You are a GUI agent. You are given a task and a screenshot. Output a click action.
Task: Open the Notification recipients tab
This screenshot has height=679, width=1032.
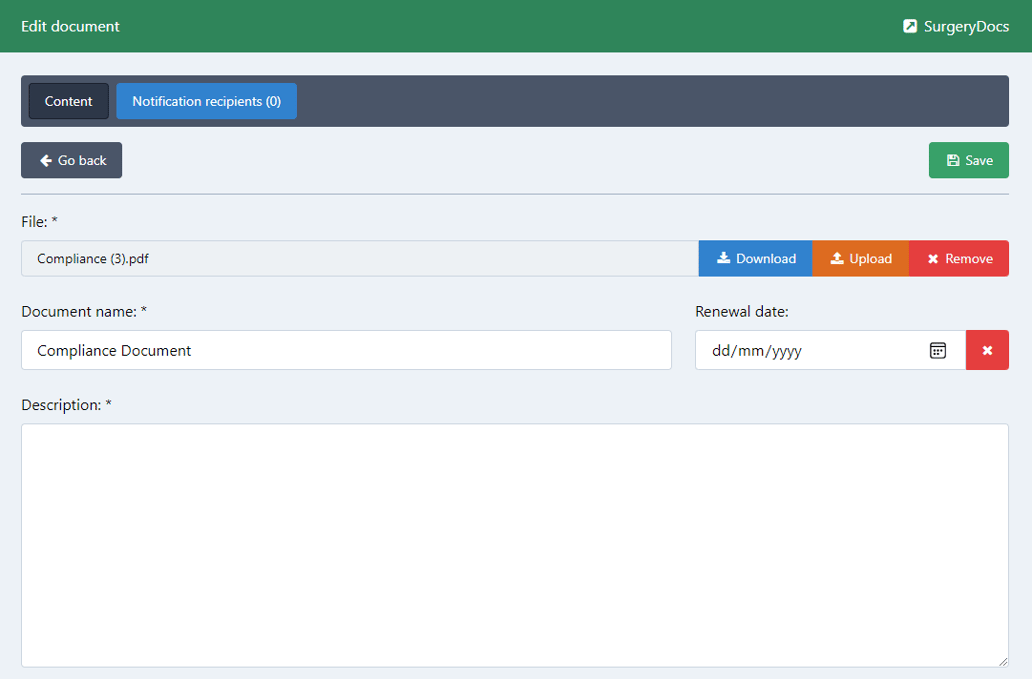[206, 101]
